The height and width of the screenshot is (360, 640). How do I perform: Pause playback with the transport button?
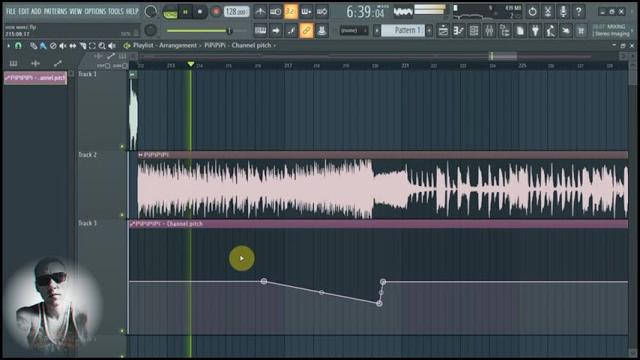point(185,12)
